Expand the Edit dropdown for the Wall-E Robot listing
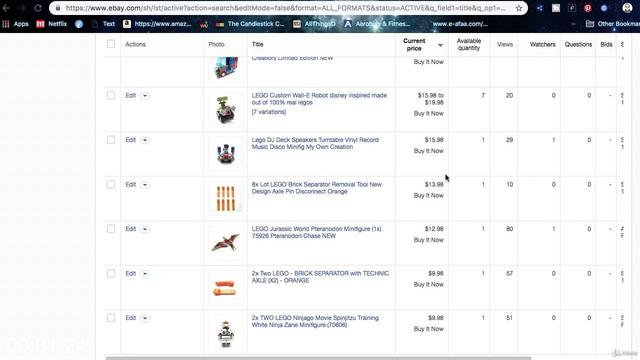Screen dimensions: 640x360 click(x=145, y=96)
